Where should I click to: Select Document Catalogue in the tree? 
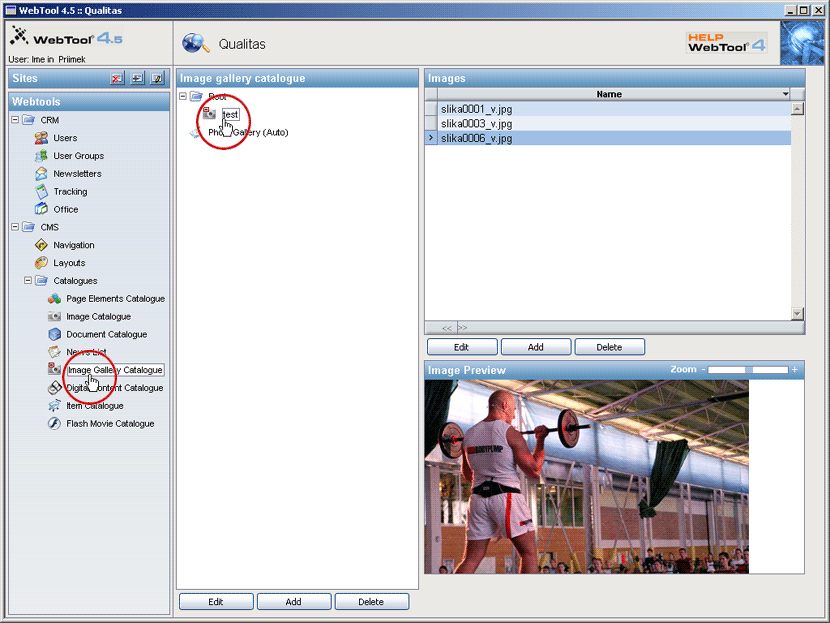[106, 335]
